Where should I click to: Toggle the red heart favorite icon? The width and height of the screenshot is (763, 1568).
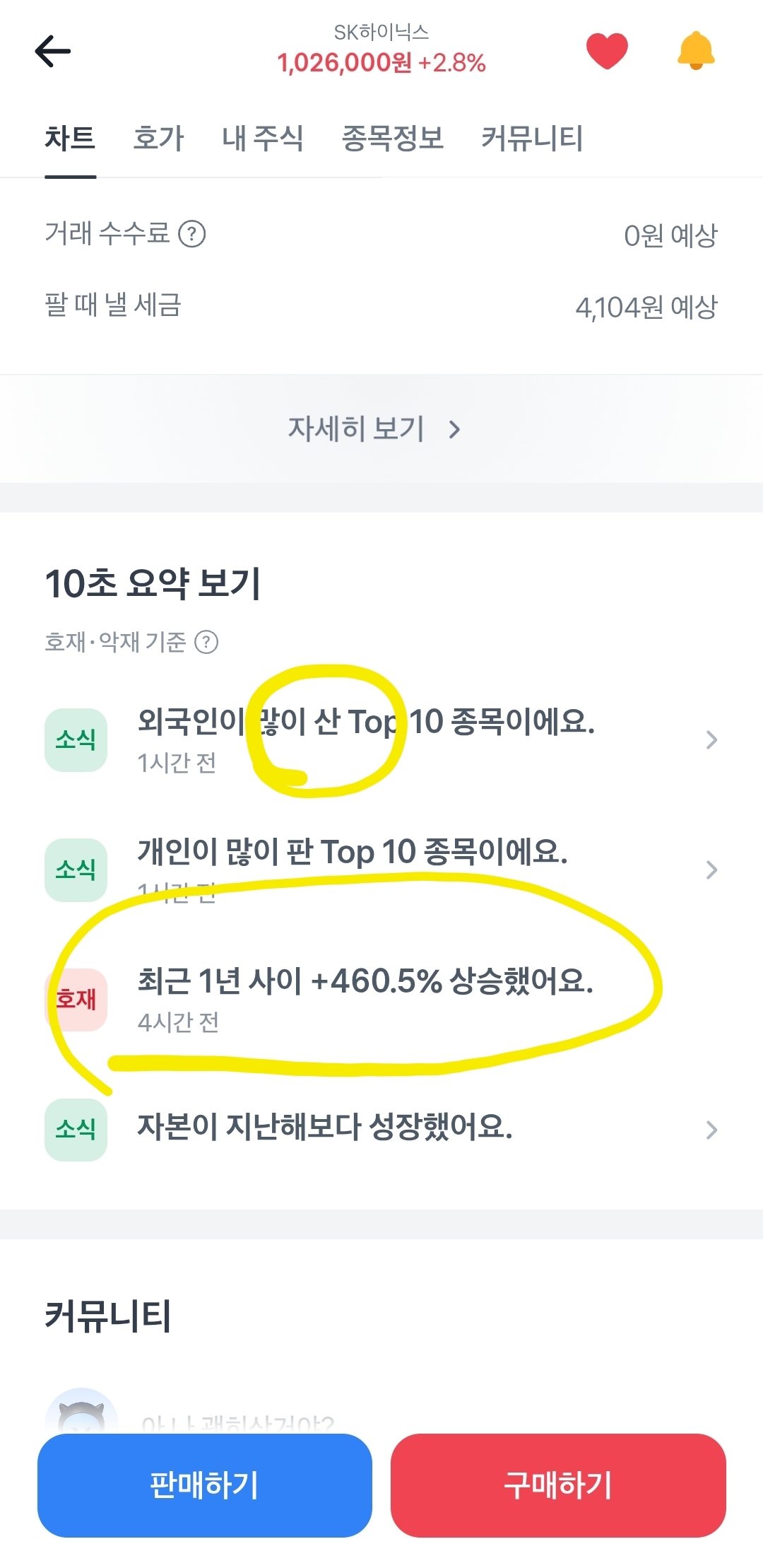tap(607, 51)
